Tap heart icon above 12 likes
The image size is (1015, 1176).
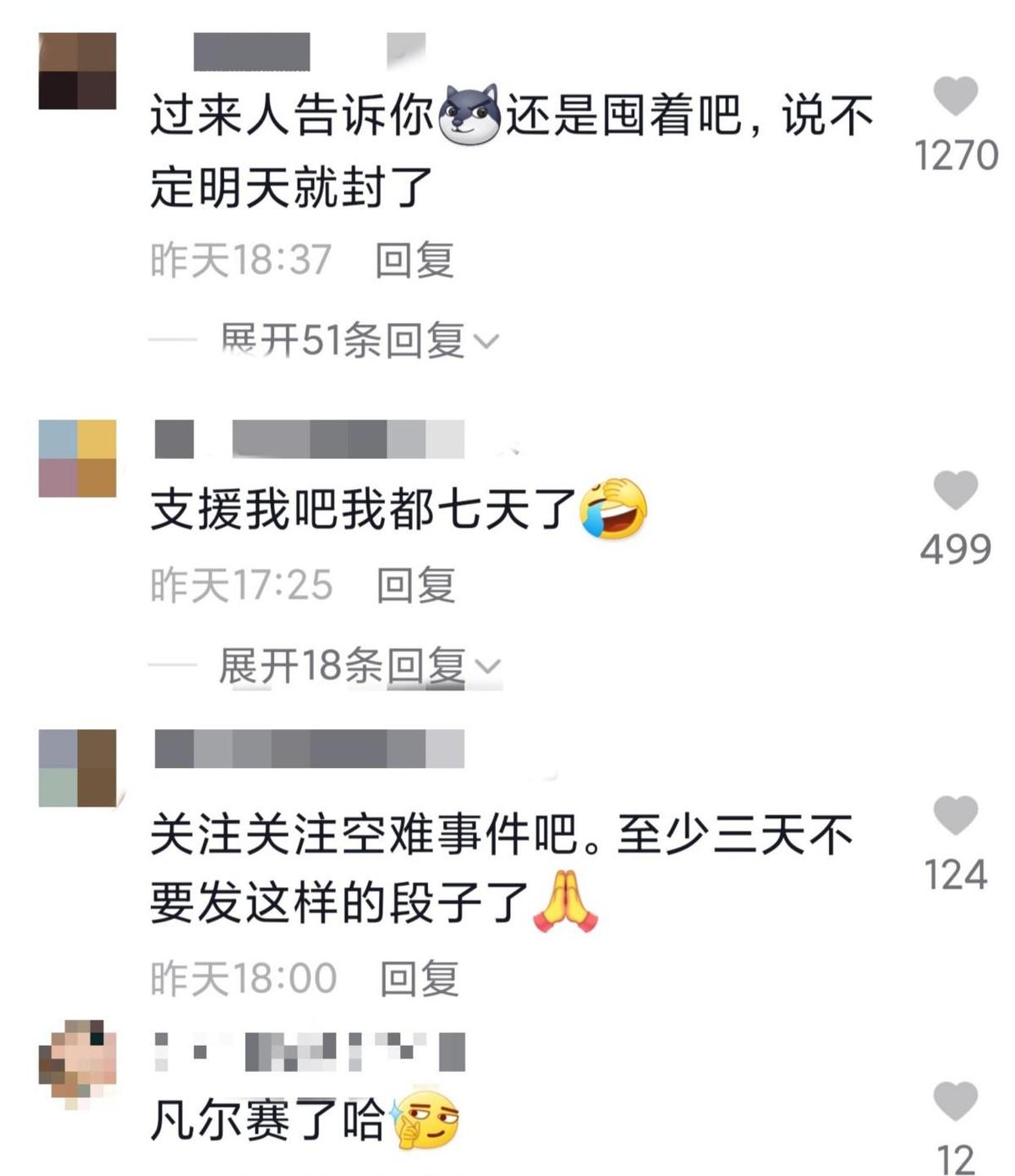click(x=956, y=1102)
